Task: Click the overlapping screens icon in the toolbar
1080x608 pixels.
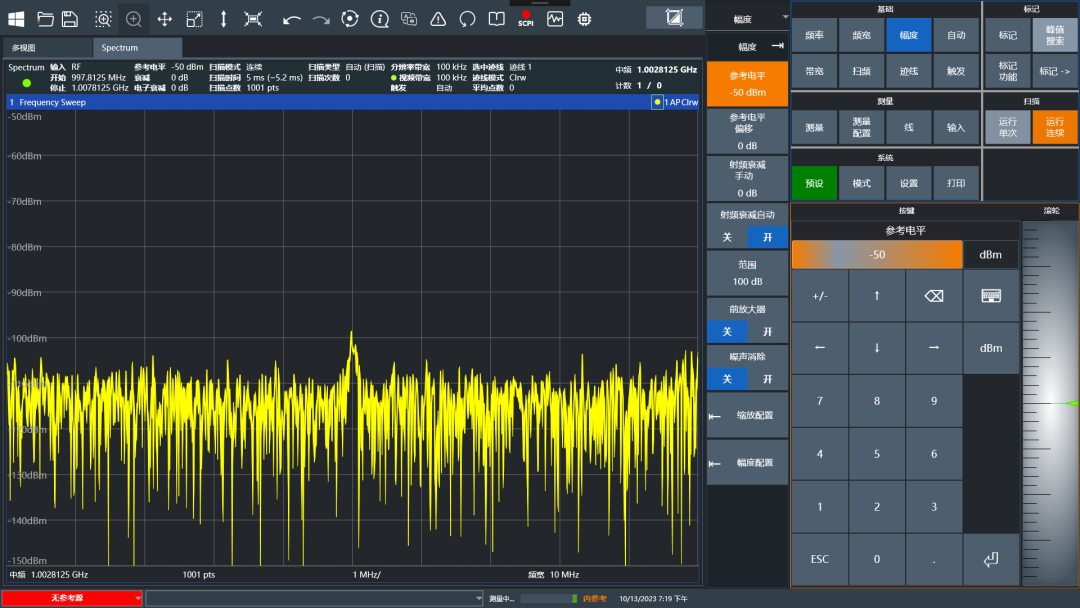Action: [x=409, y=19]
